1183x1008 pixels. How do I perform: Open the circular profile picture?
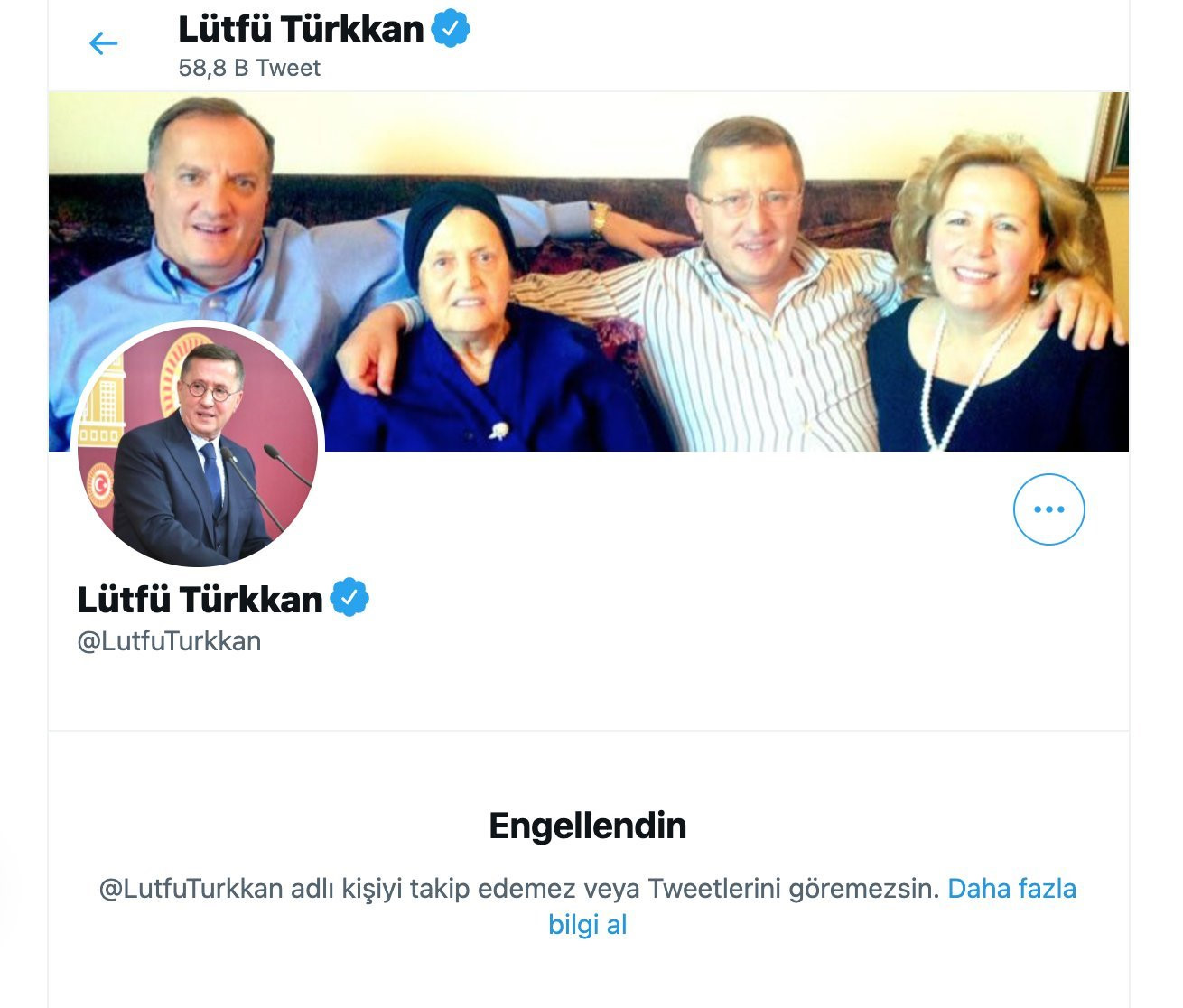tap(198, 444)
